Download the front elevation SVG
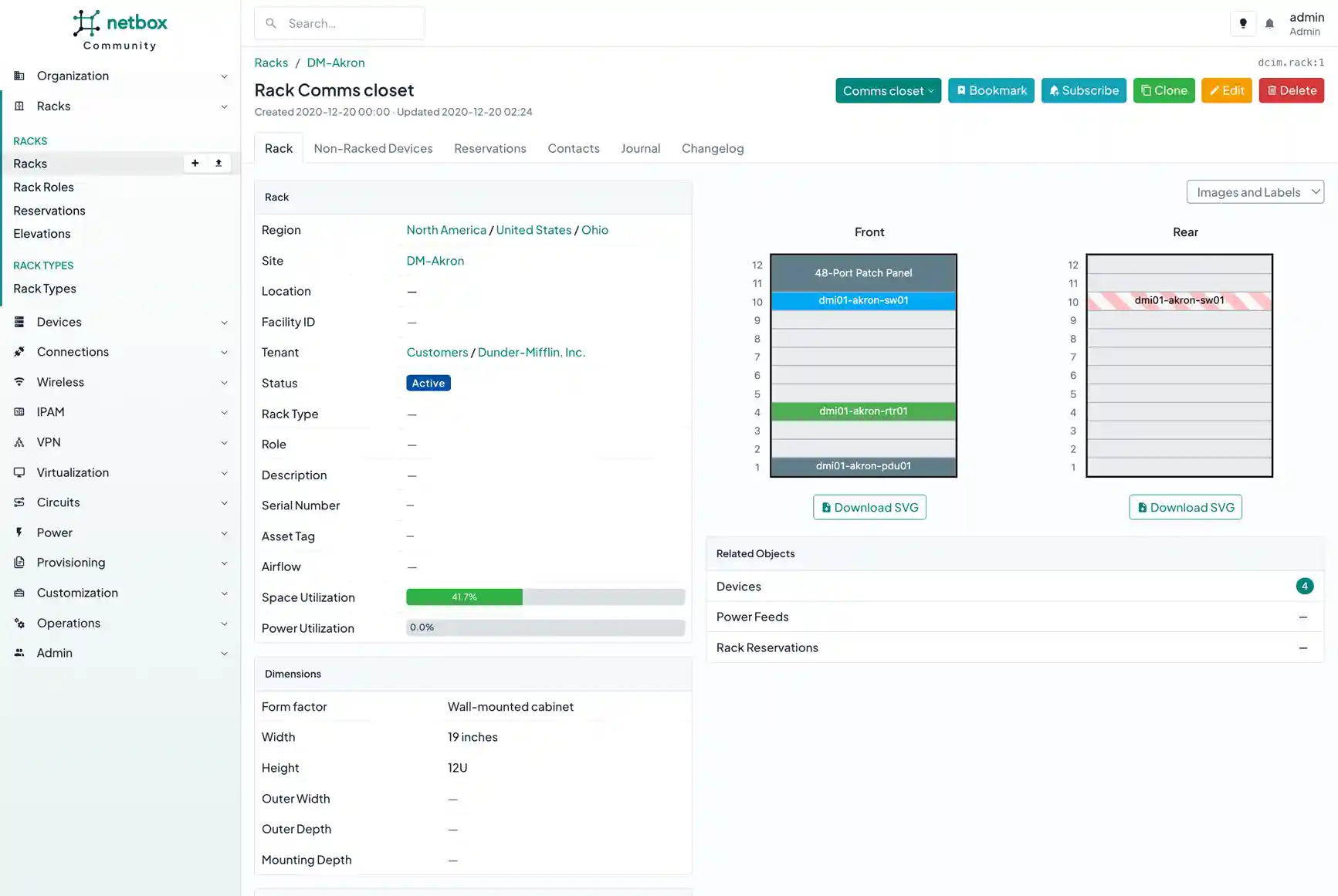The image size is (1338, 896). (x=869, y=507)
